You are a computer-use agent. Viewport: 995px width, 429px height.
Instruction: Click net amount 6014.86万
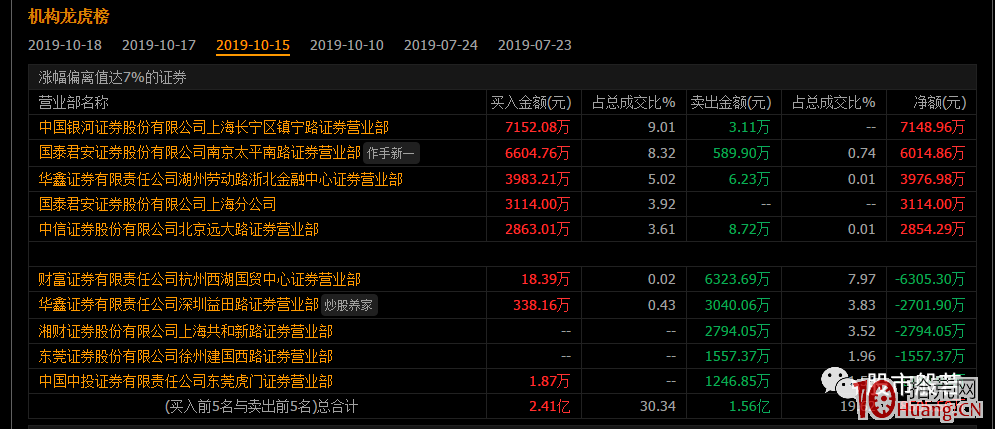932,154
